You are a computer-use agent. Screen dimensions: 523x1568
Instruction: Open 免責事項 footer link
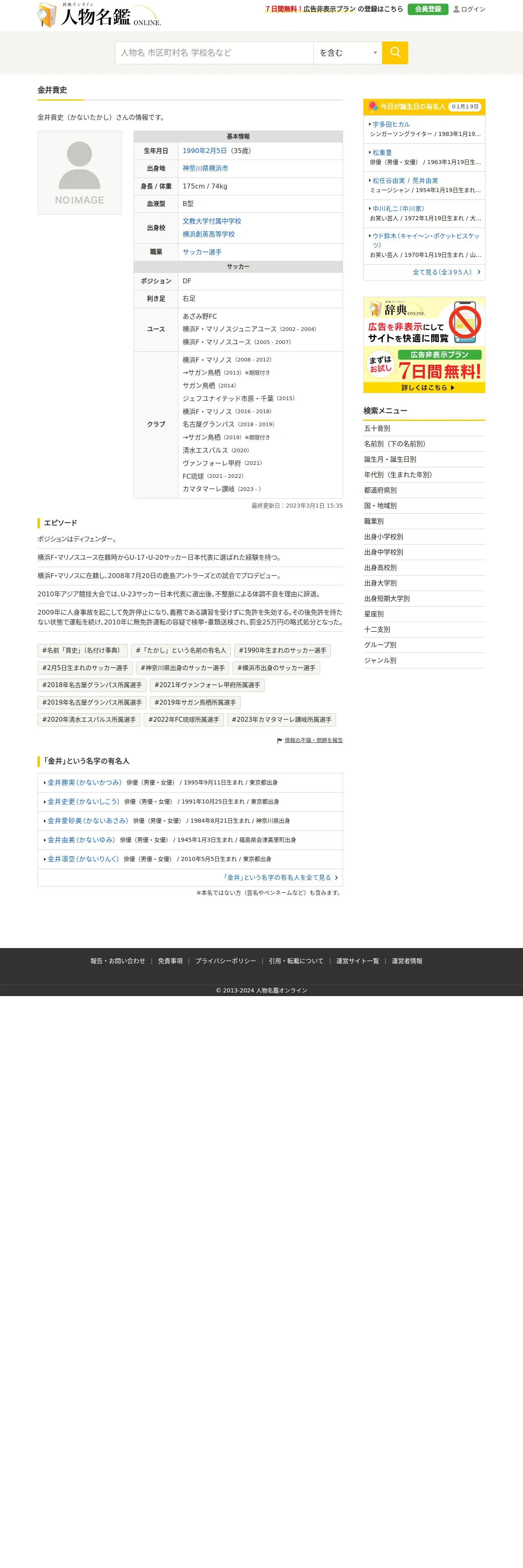[171, 961]
